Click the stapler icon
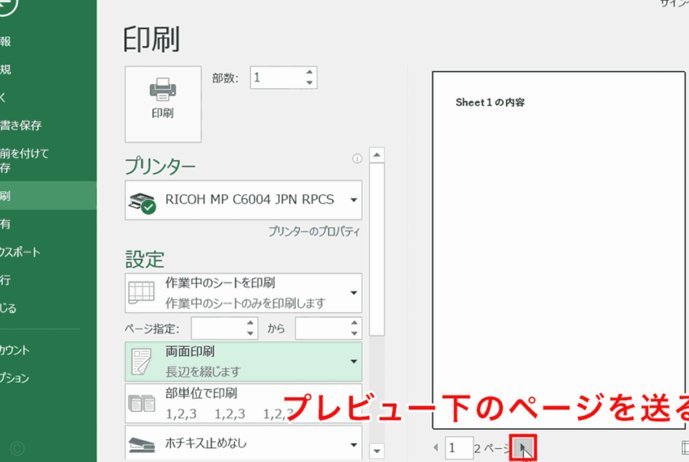Screen dimensions: 689x462 coord(141,445)
